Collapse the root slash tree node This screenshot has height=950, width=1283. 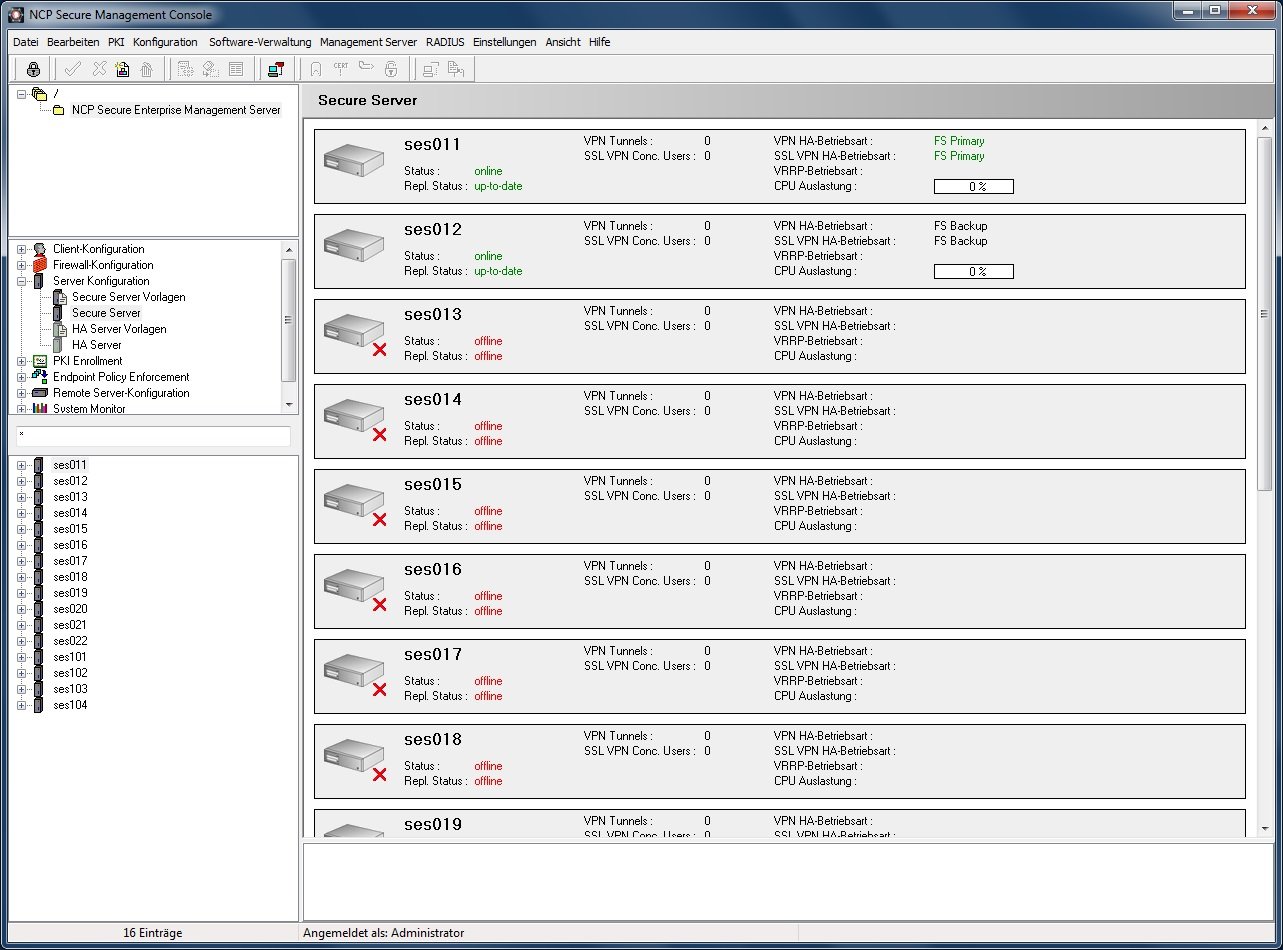(x=21, y=94)
